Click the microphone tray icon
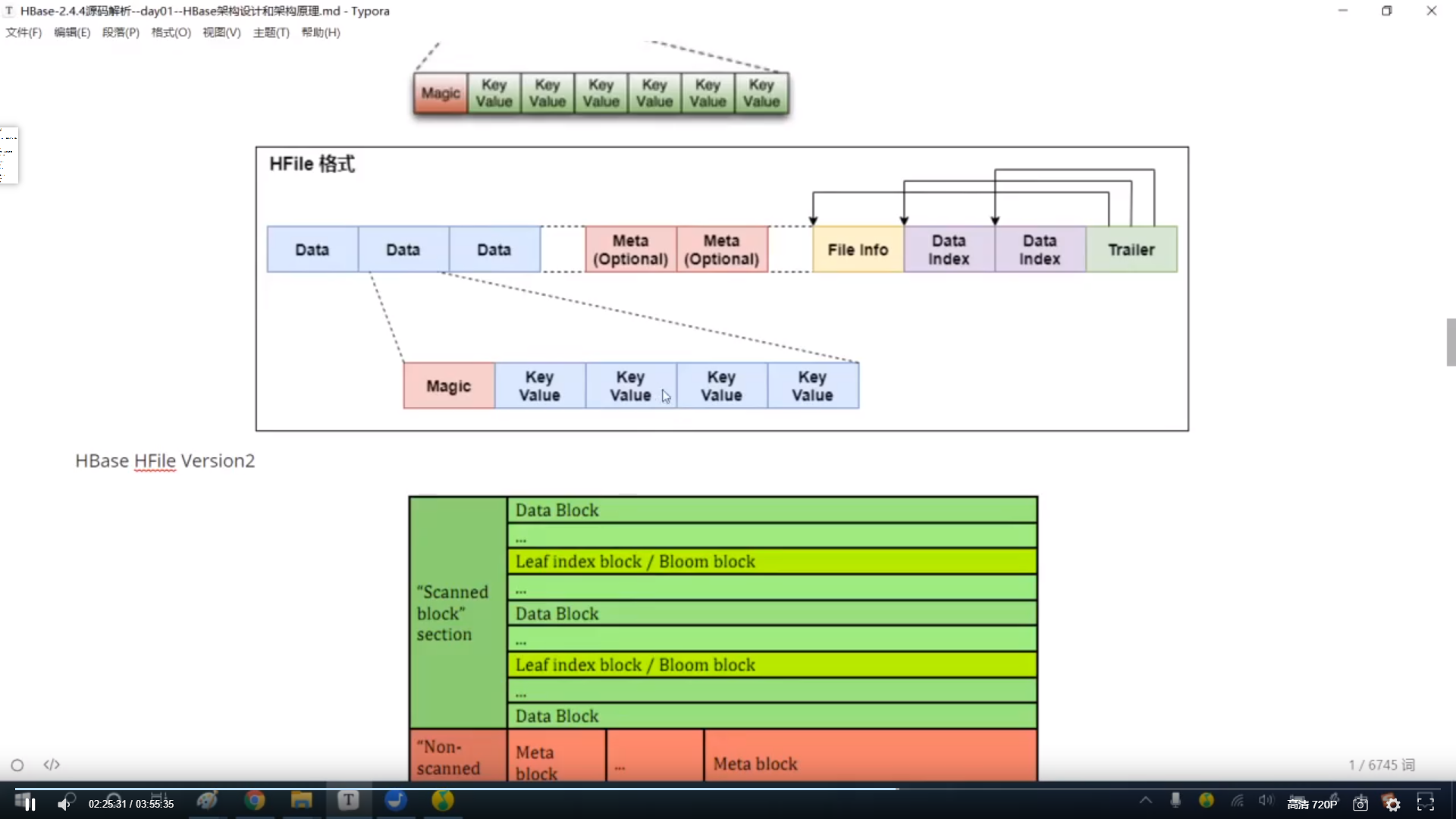Viewport: 1456px width, 819px height. click(1175, 800)
